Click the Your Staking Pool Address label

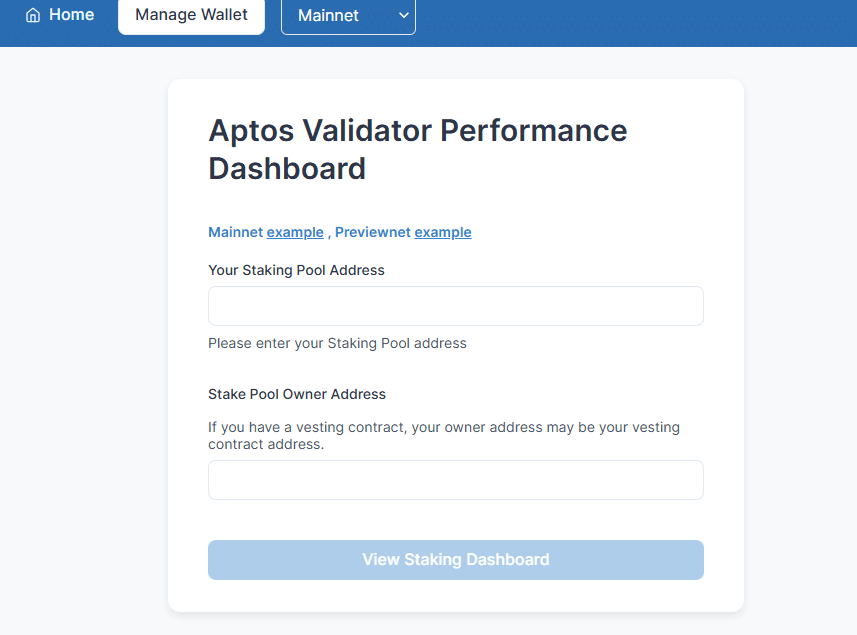click(296, 270)
